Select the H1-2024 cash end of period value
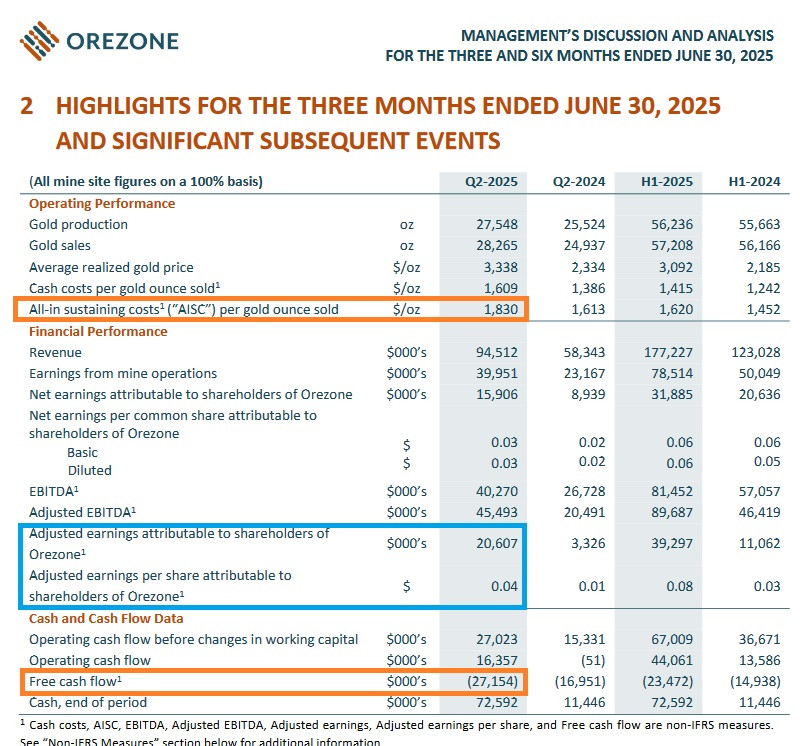 (x=757, y=703)
